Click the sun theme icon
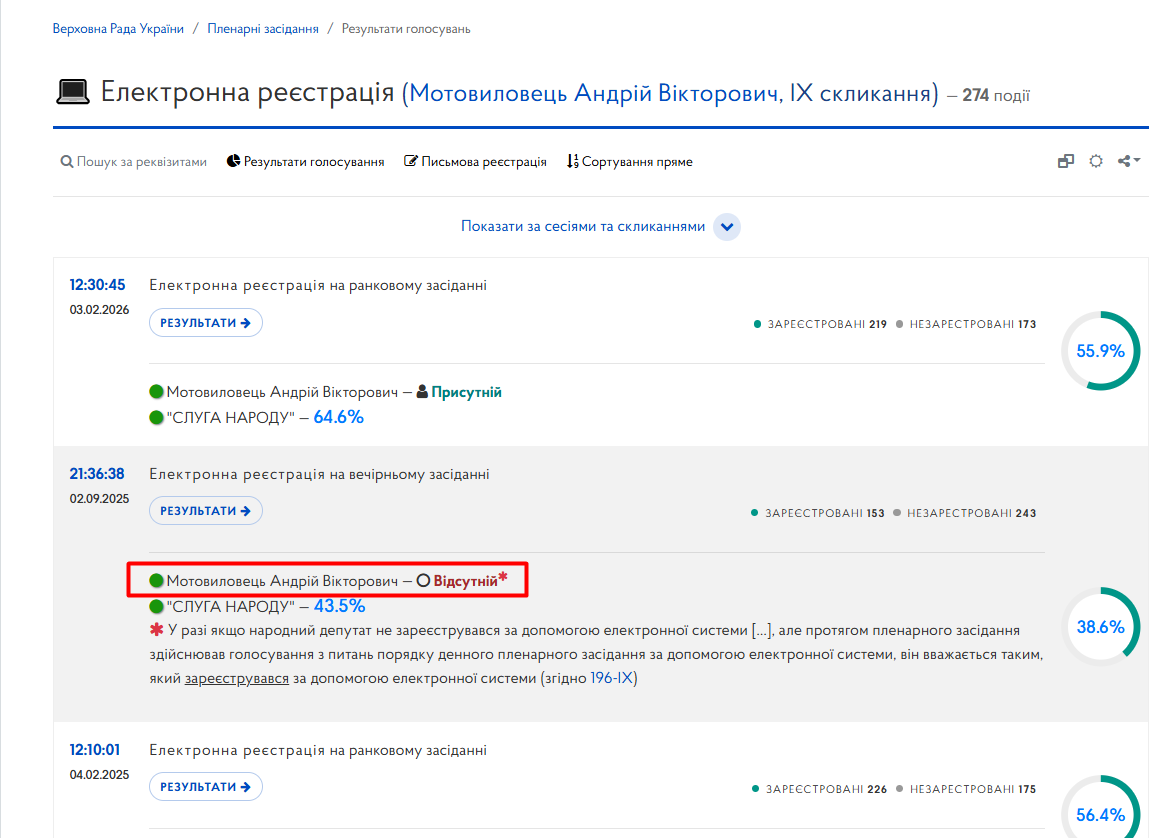1162x838 pixels. [x=1096, y=161]
